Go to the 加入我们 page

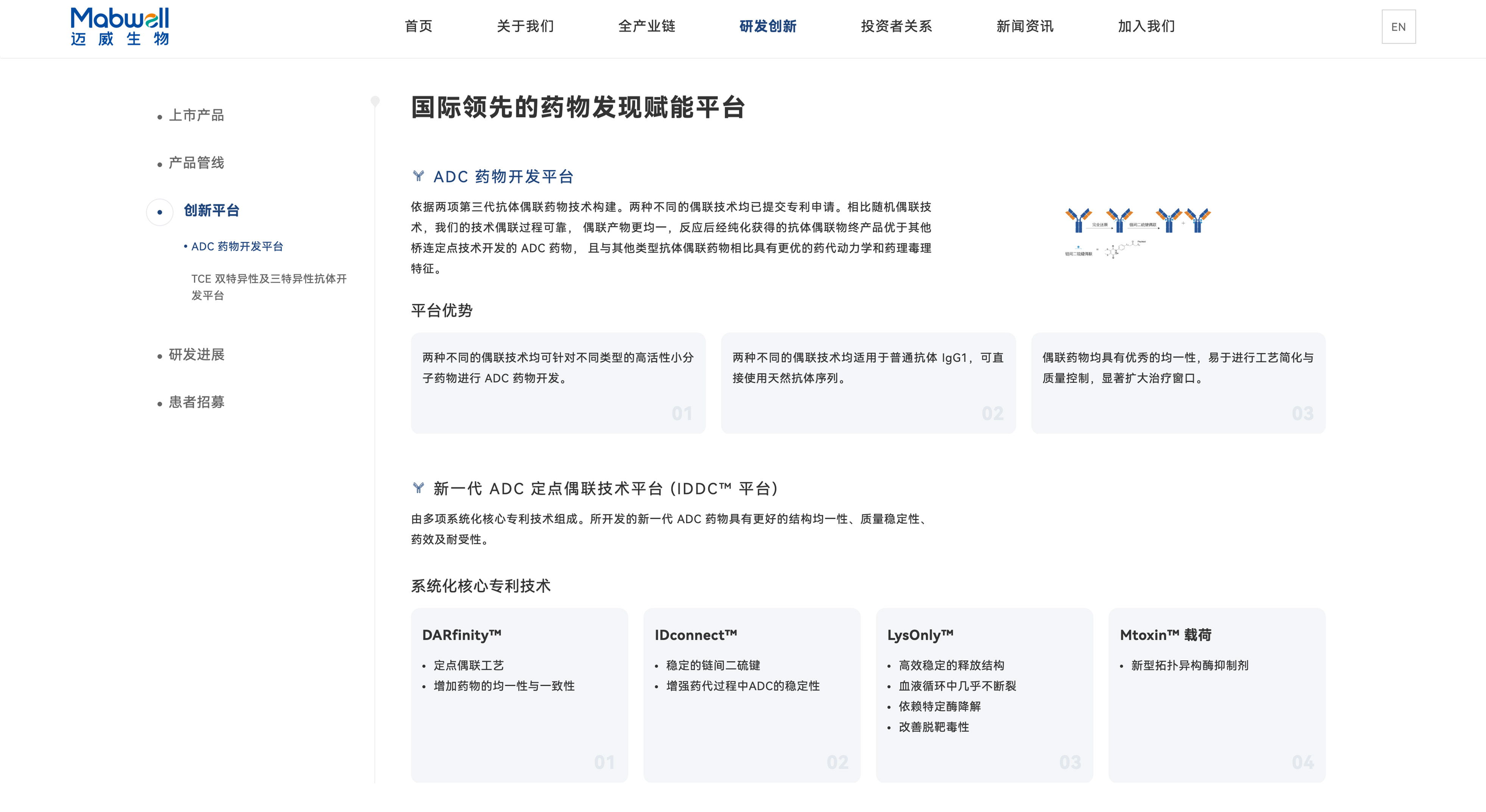tap(1146, 26)
